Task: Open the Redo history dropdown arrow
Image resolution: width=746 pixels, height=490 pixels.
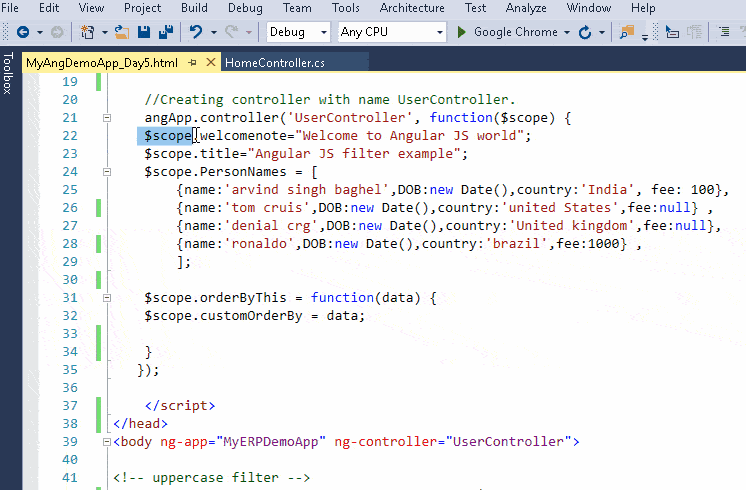Action: (x=249, y=32)
